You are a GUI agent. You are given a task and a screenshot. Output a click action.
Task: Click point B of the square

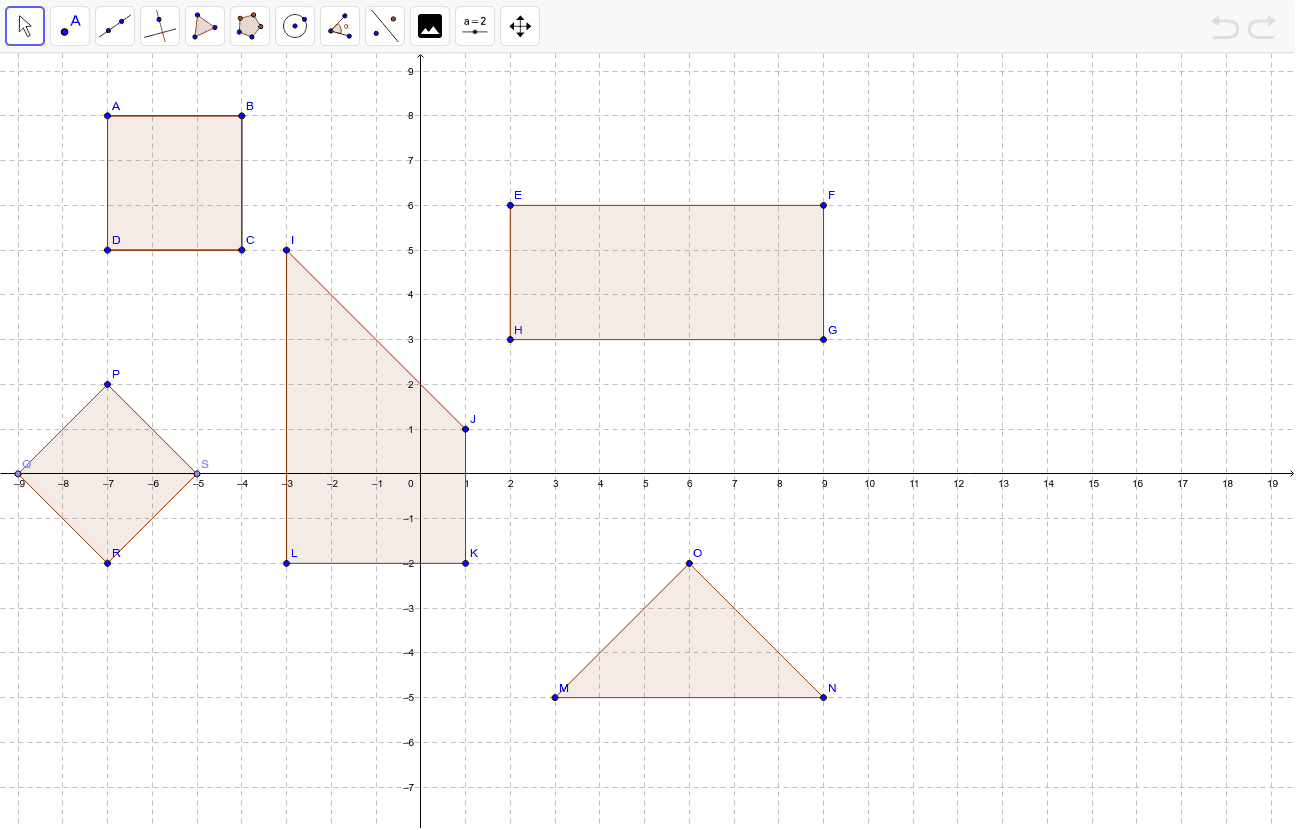pos(242,116)
